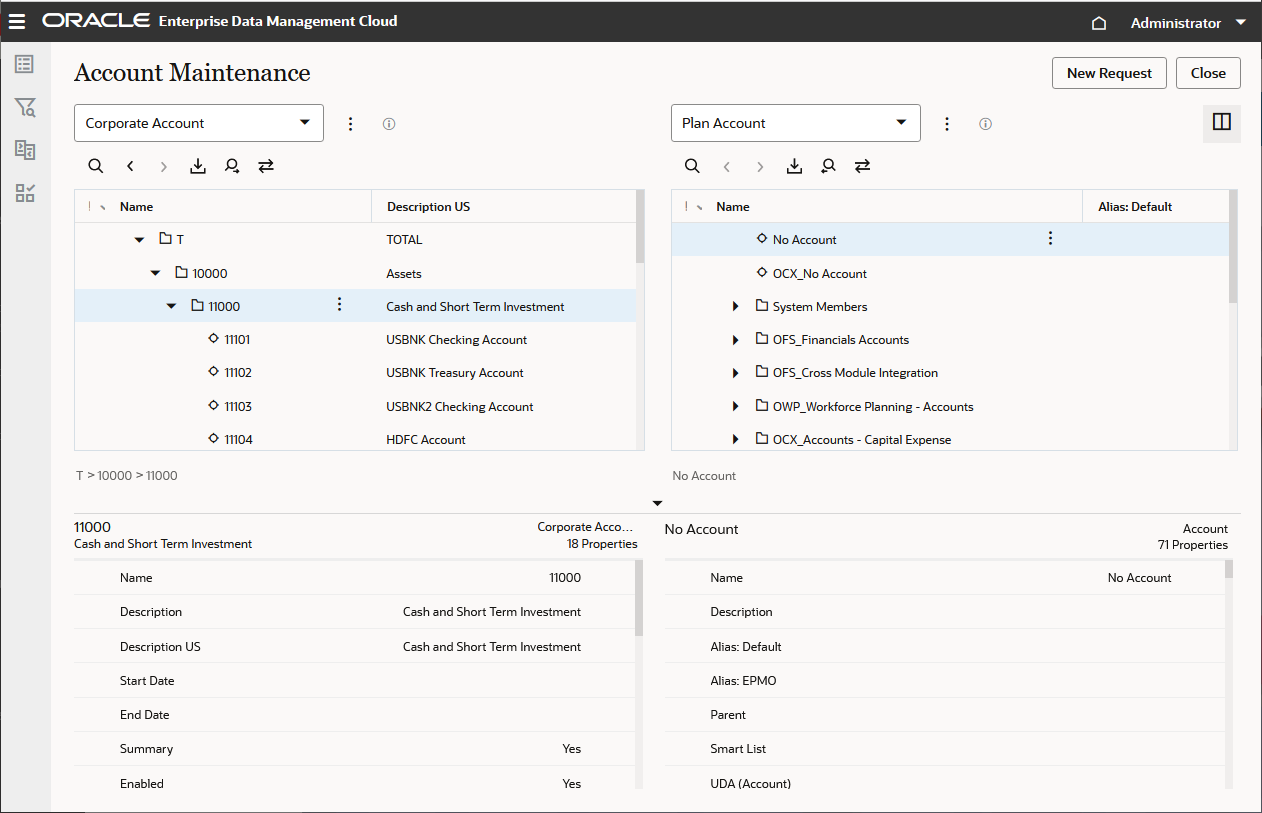Collapse the T tree node
The width and height of the screenshot is (1262, 813).
click(x=139, y=240)
